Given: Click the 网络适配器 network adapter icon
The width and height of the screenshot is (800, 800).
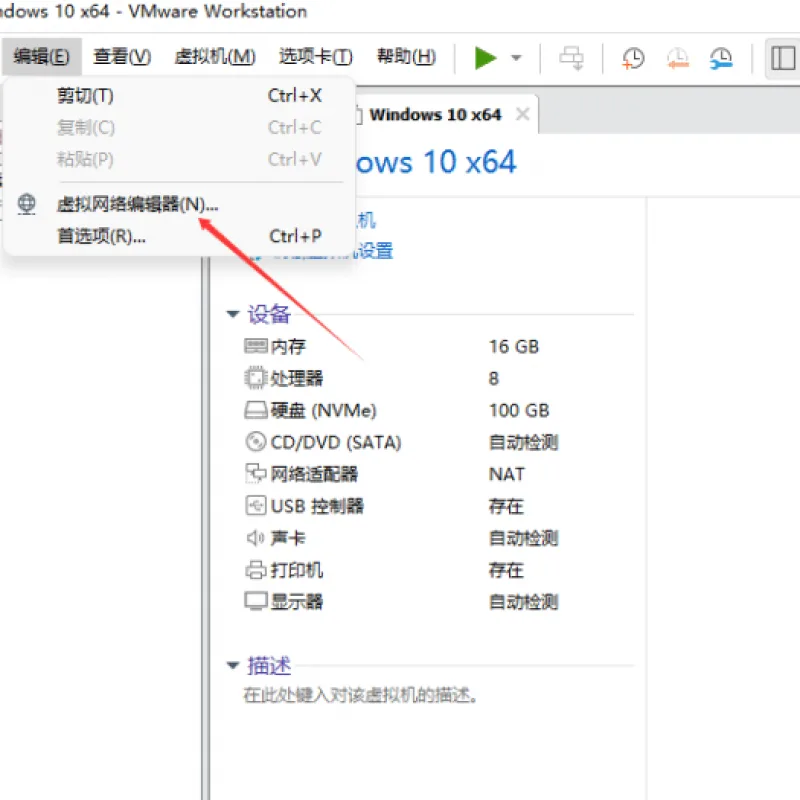Looking at the screenshot, I should (x=256, y=473).
